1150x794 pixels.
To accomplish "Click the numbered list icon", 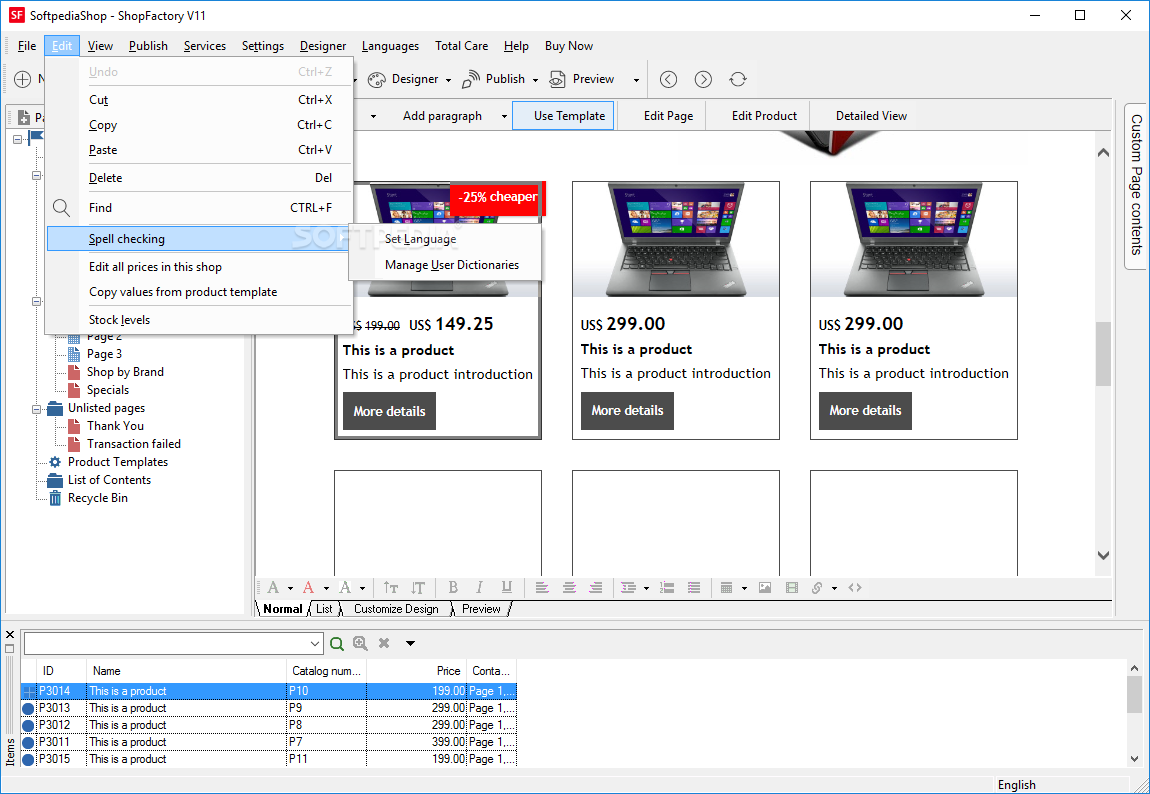I will [667, 587].
